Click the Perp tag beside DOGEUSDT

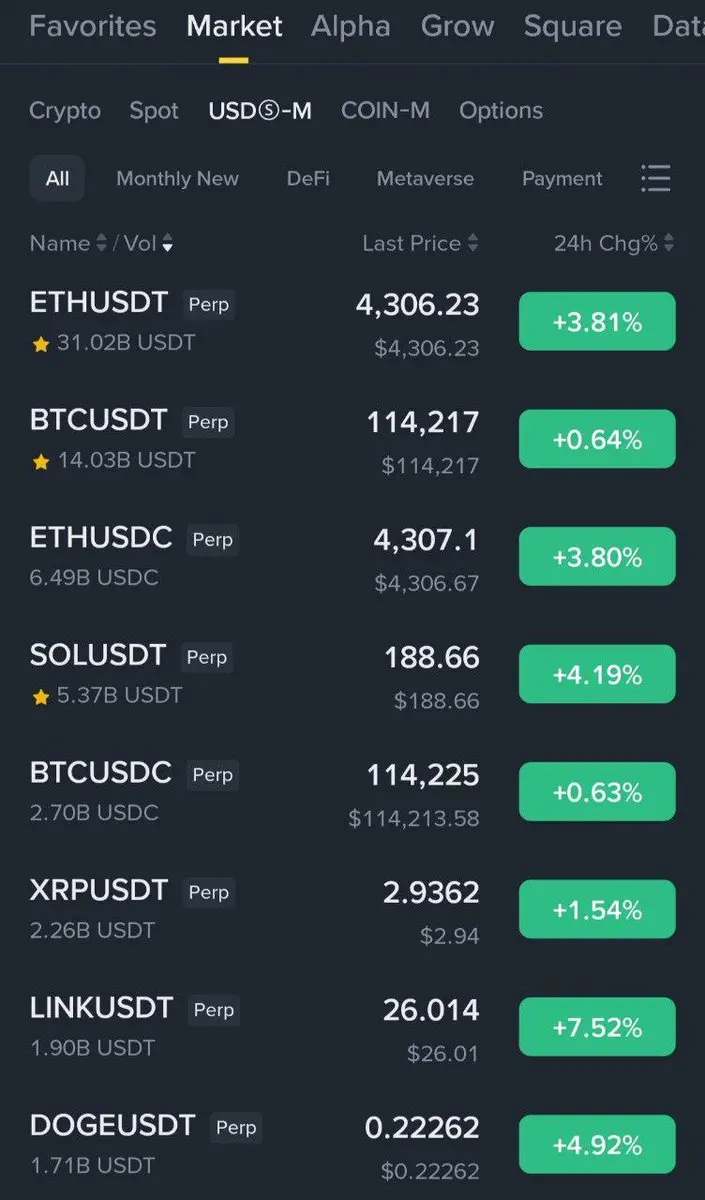tap(236, 1127)
